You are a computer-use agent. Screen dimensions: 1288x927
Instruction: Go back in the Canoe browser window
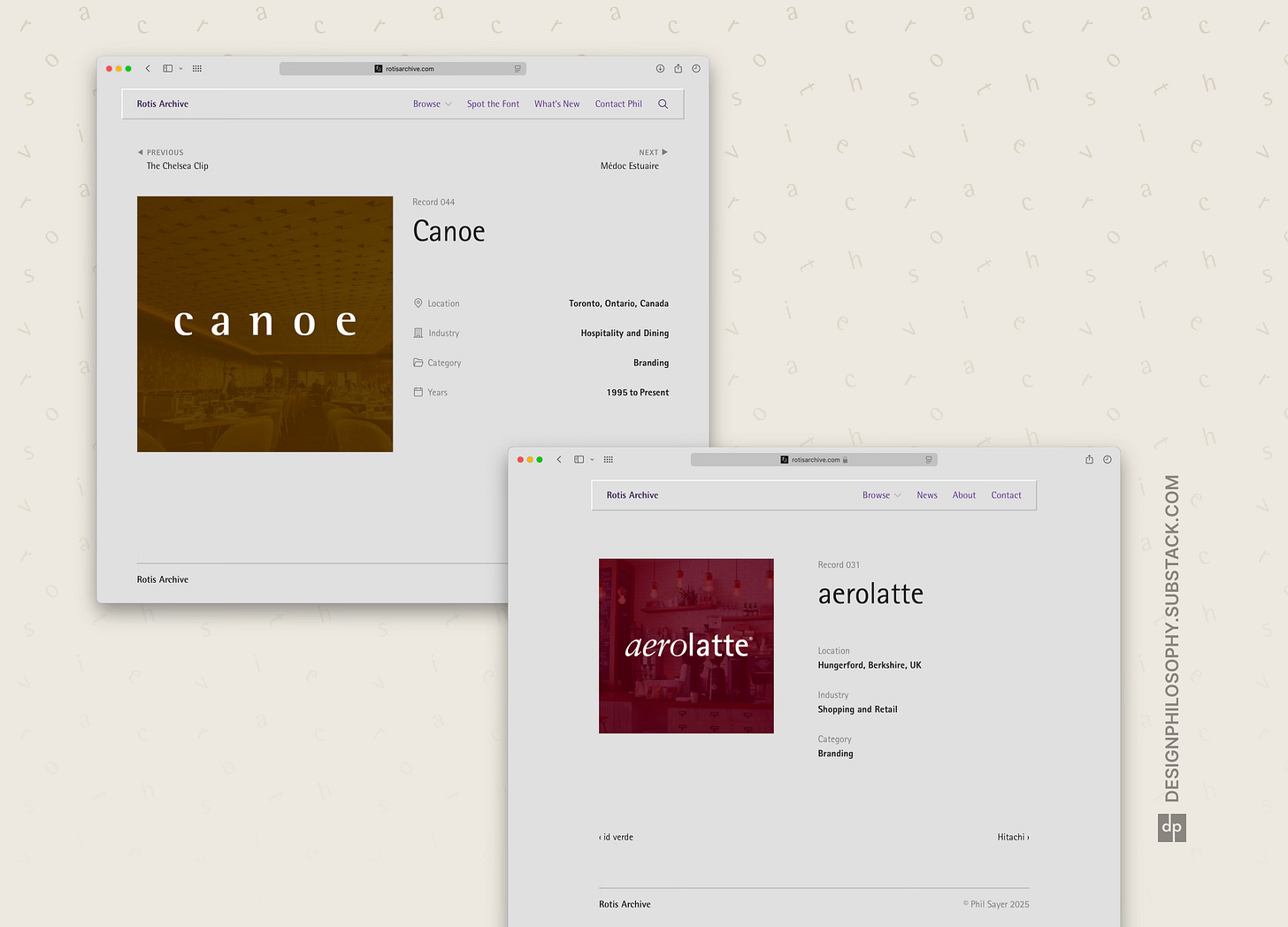(x=148, y=68)
